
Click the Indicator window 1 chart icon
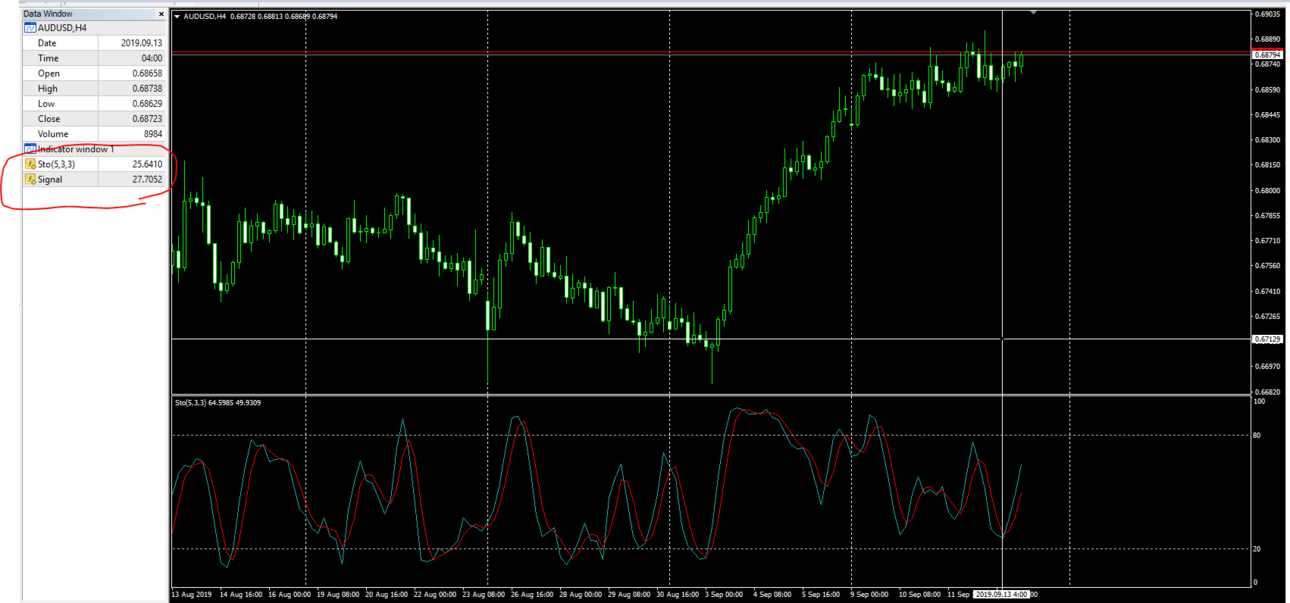(x=30, y=149)
